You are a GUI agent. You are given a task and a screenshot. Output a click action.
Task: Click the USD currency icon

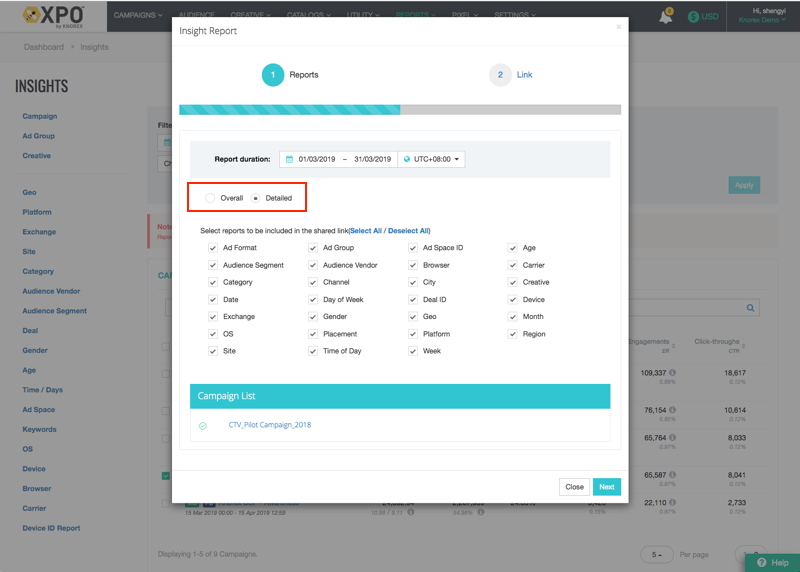click(693, 17)
